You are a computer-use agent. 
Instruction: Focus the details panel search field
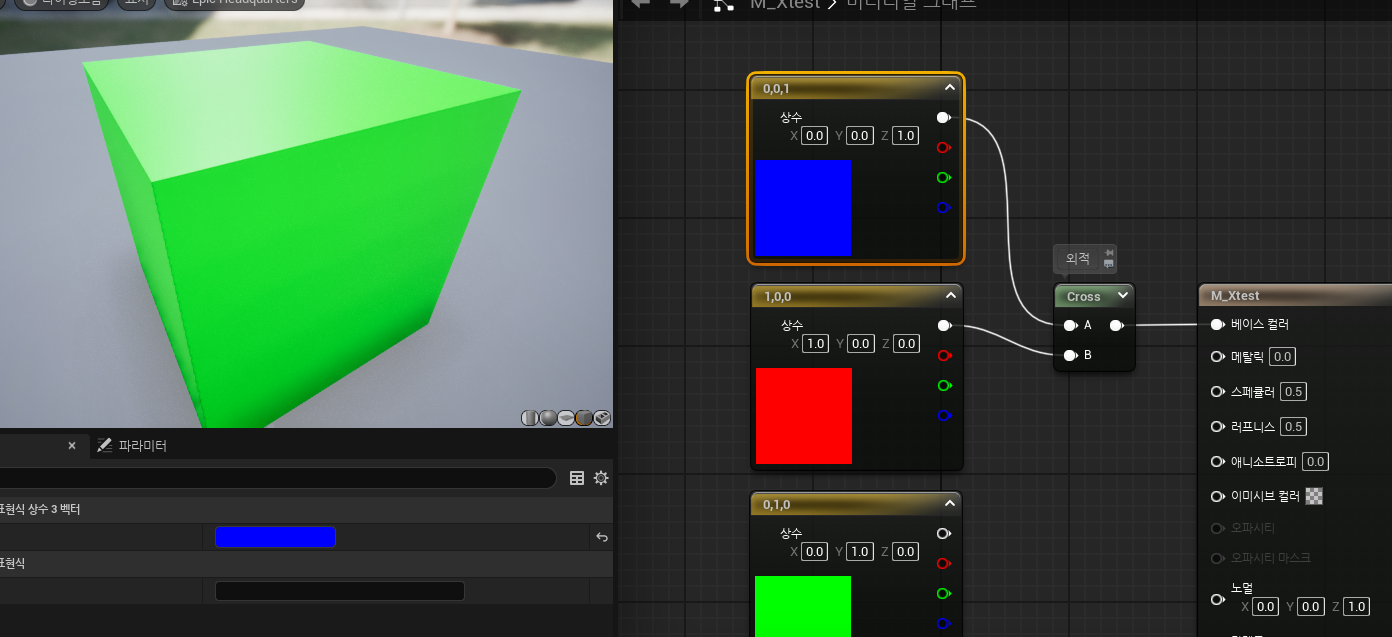pos(277,478)
